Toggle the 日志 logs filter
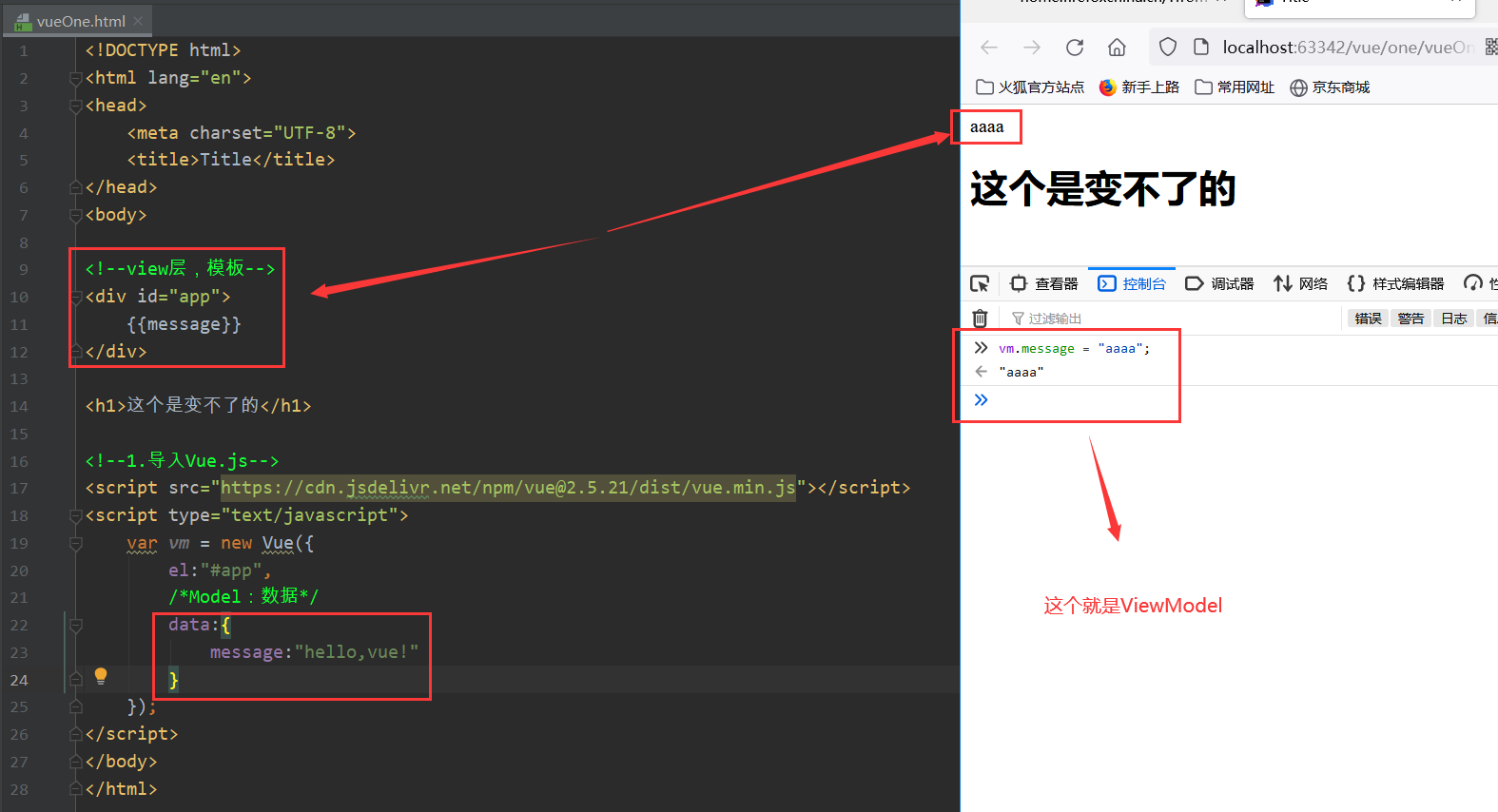The width and height of the screenshot is (1498, 812). [1453, 319]
